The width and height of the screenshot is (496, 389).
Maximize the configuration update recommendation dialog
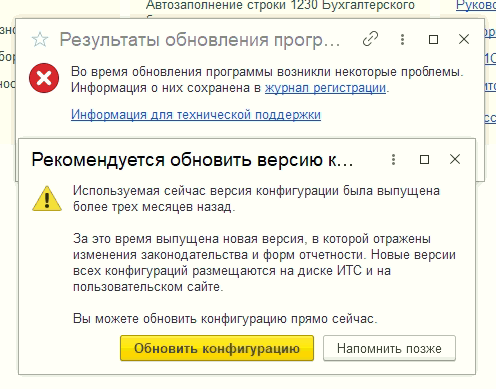[424, 159]
